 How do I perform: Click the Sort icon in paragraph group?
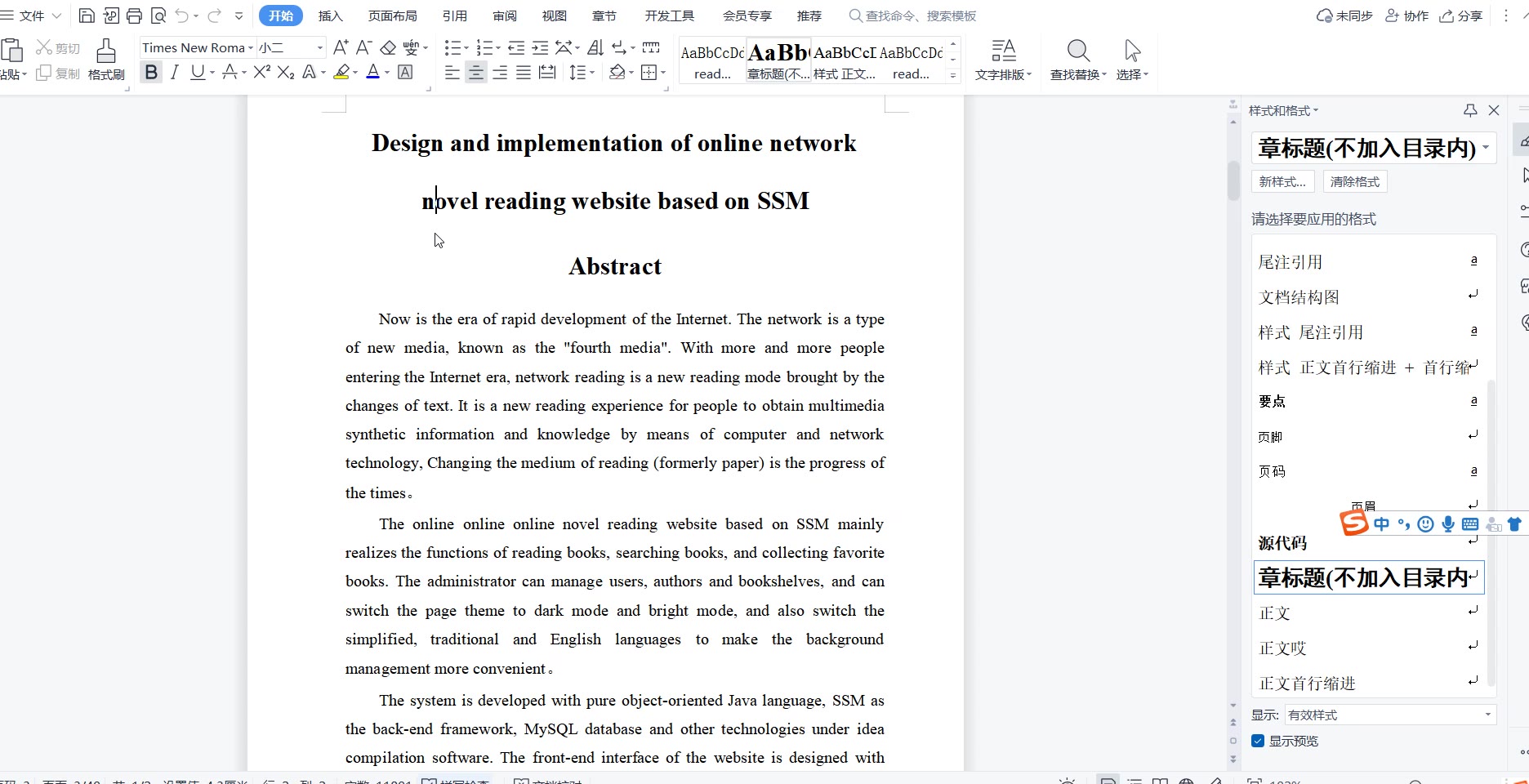[596, 48]
